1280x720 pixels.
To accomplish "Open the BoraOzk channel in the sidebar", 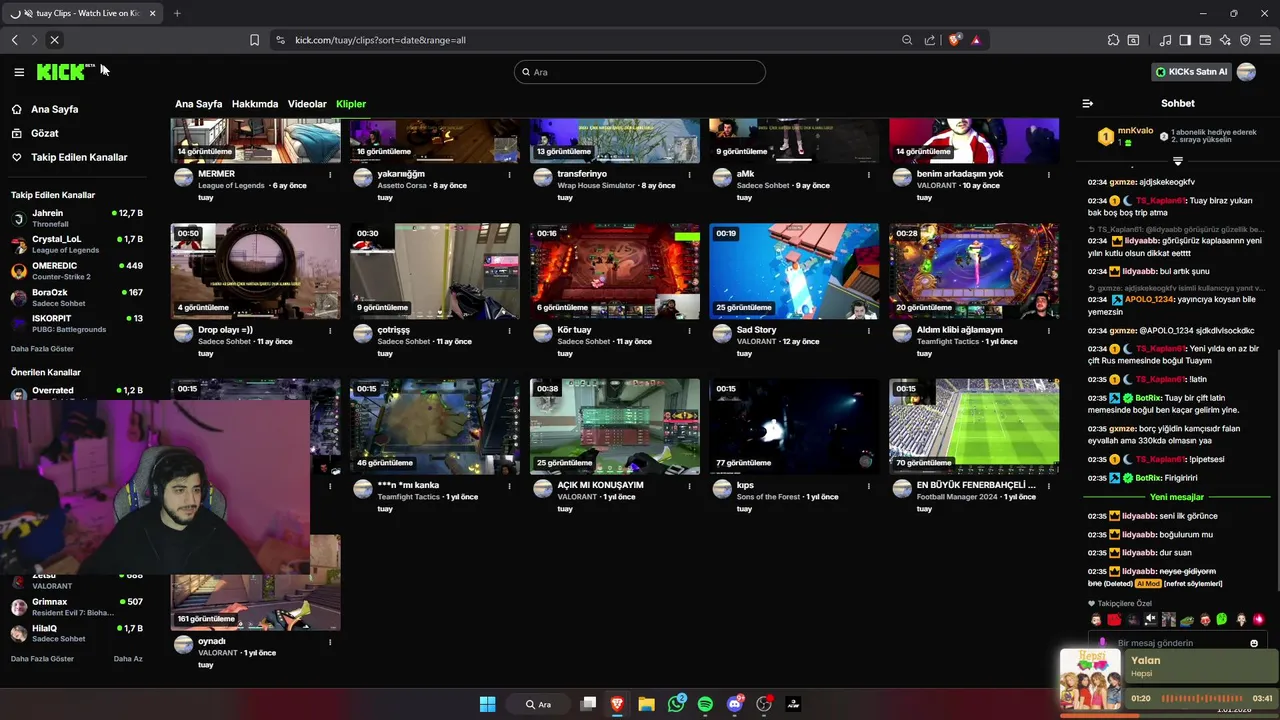I will pos(76,297).
